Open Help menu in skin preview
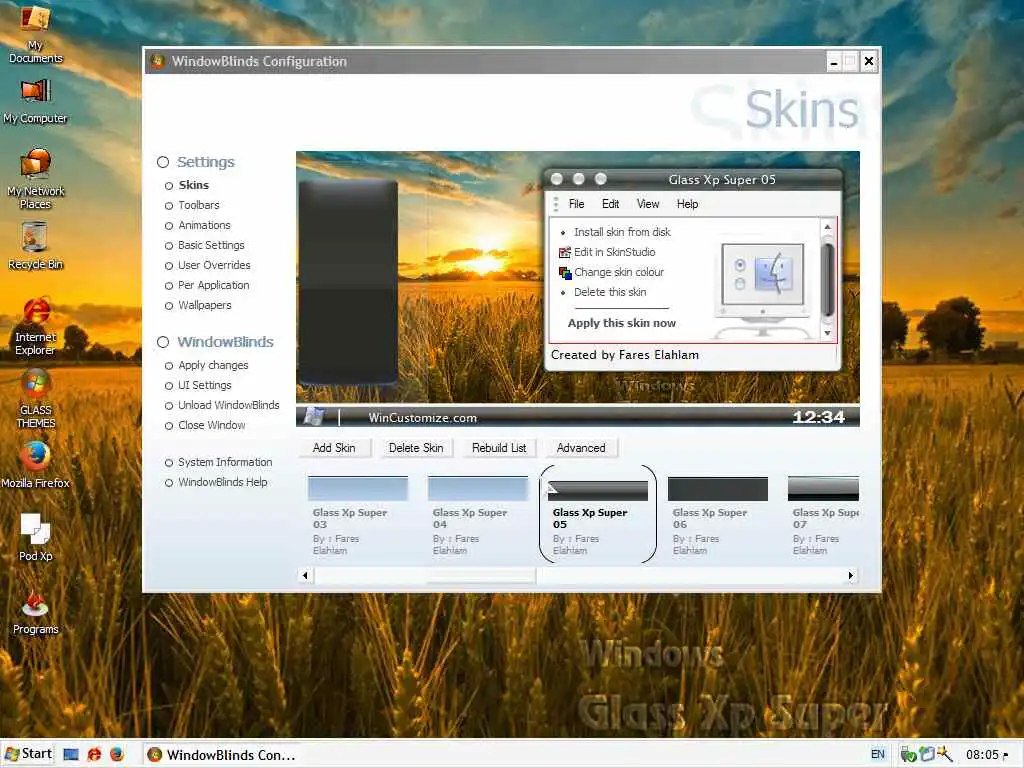Viewport: 1024px width, 768px height. [x=687, y=204]
